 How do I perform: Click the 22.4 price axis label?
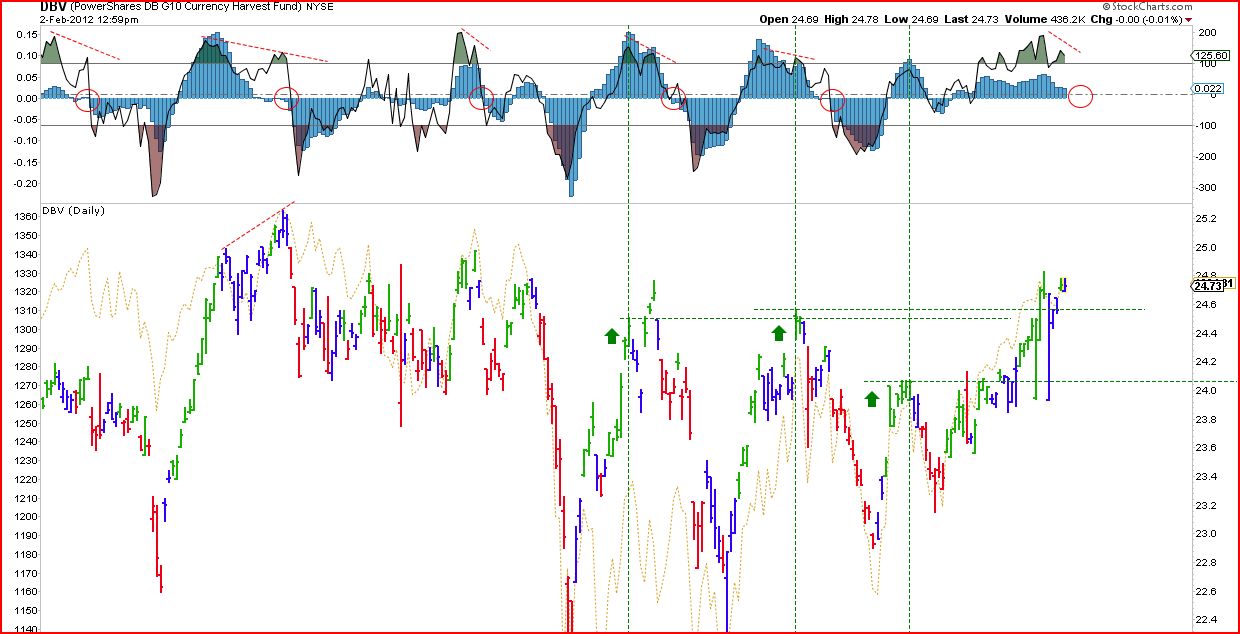[x=1205, y=620]
